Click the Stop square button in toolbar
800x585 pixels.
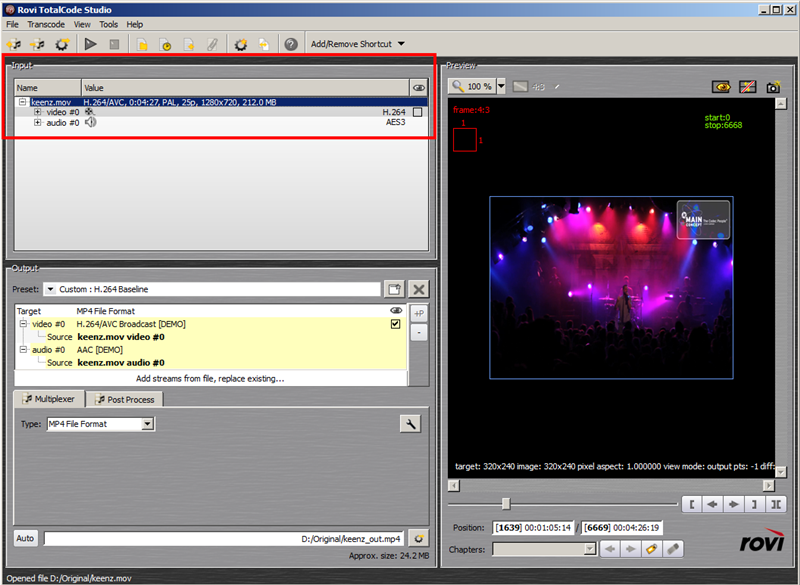114,44
